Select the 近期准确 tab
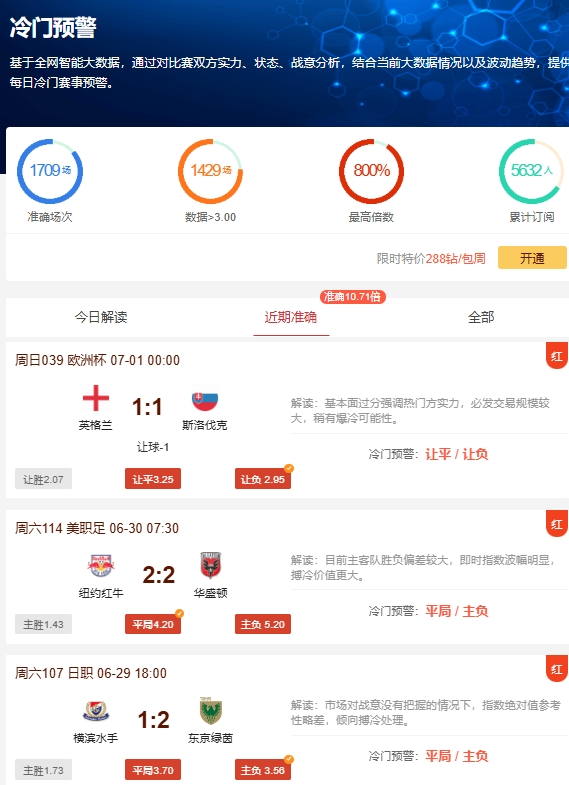Screen dimensions: 569x785 tap(291, 317)
